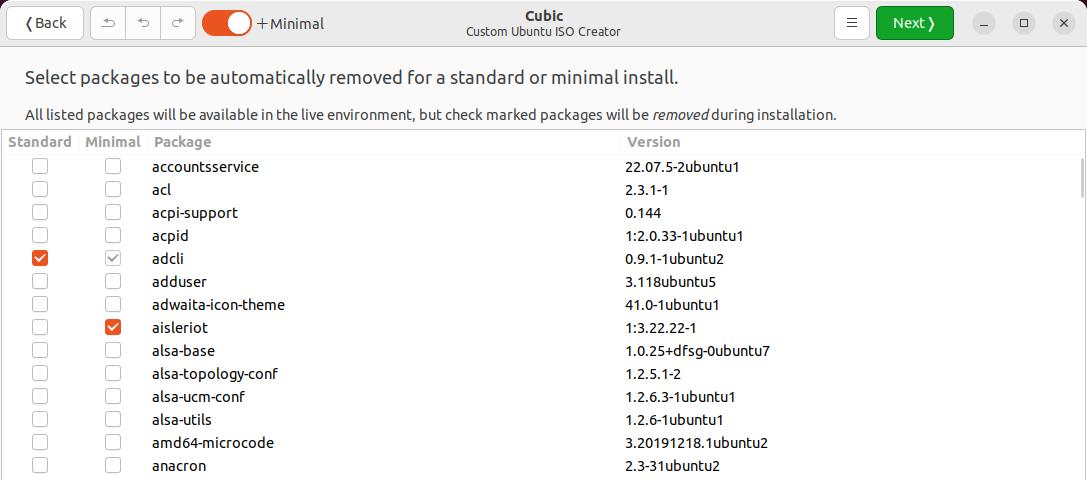Sort by the Standard column header
1087x480 pixels.
coord(40,142)
